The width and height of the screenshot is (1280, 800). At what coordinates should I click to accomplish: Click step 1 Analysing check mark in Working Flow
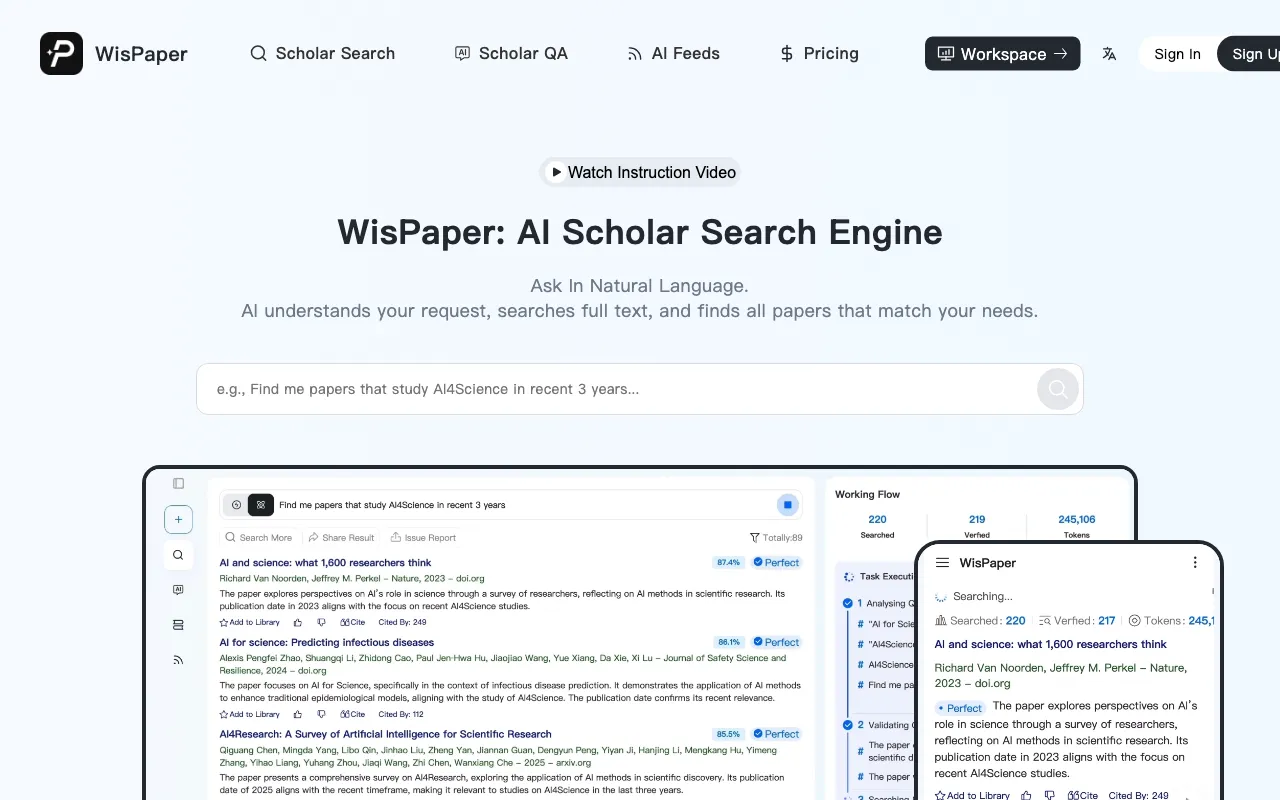(x=848, y=603)
